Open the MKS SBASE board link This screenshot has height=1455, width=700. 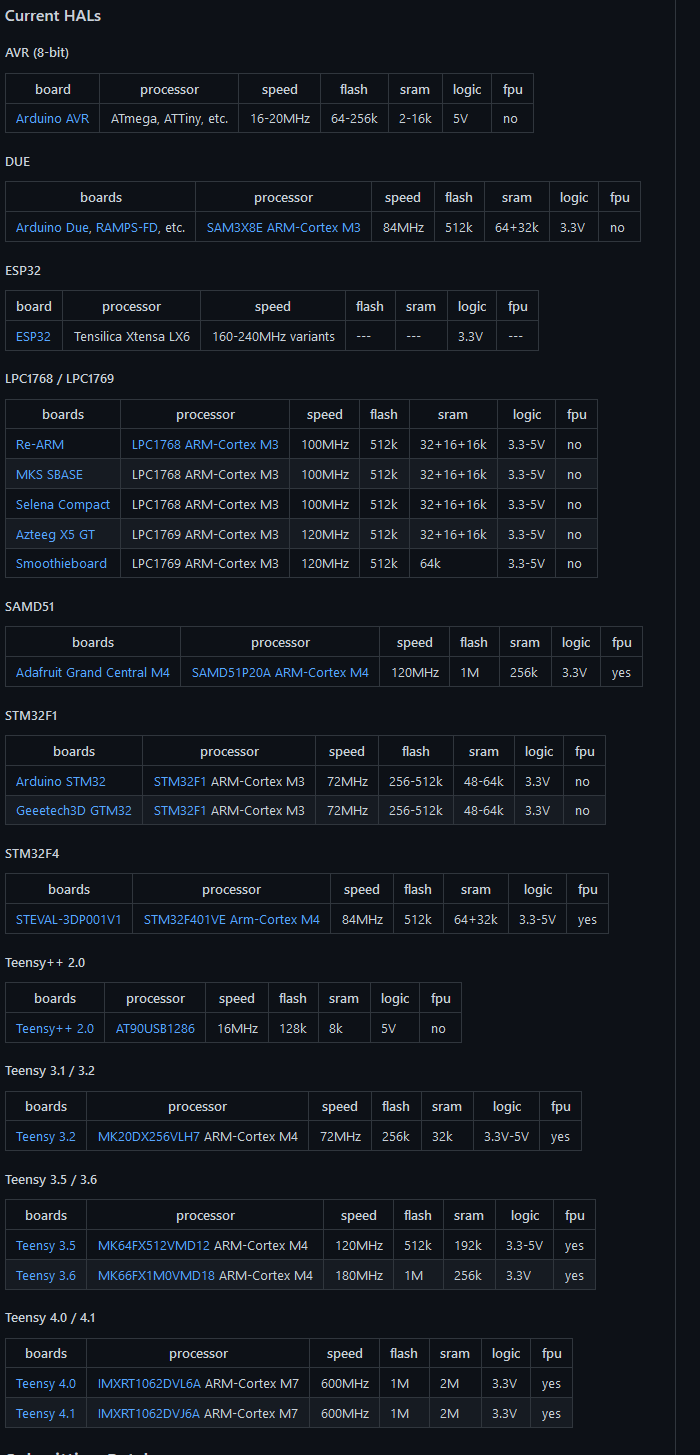pos(49,474)
